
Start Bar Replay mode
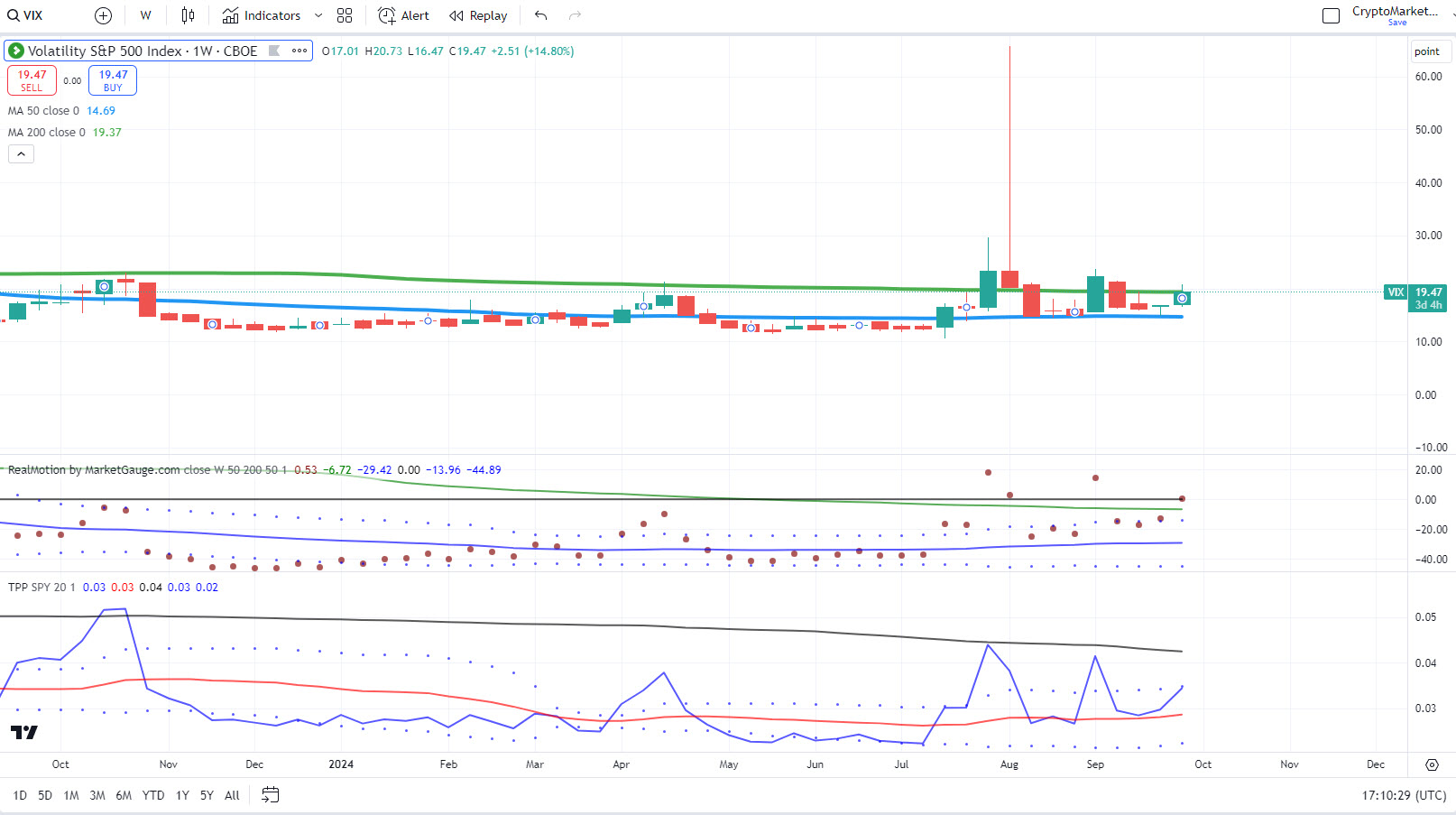pyautogui.click(x=478, y=15)
